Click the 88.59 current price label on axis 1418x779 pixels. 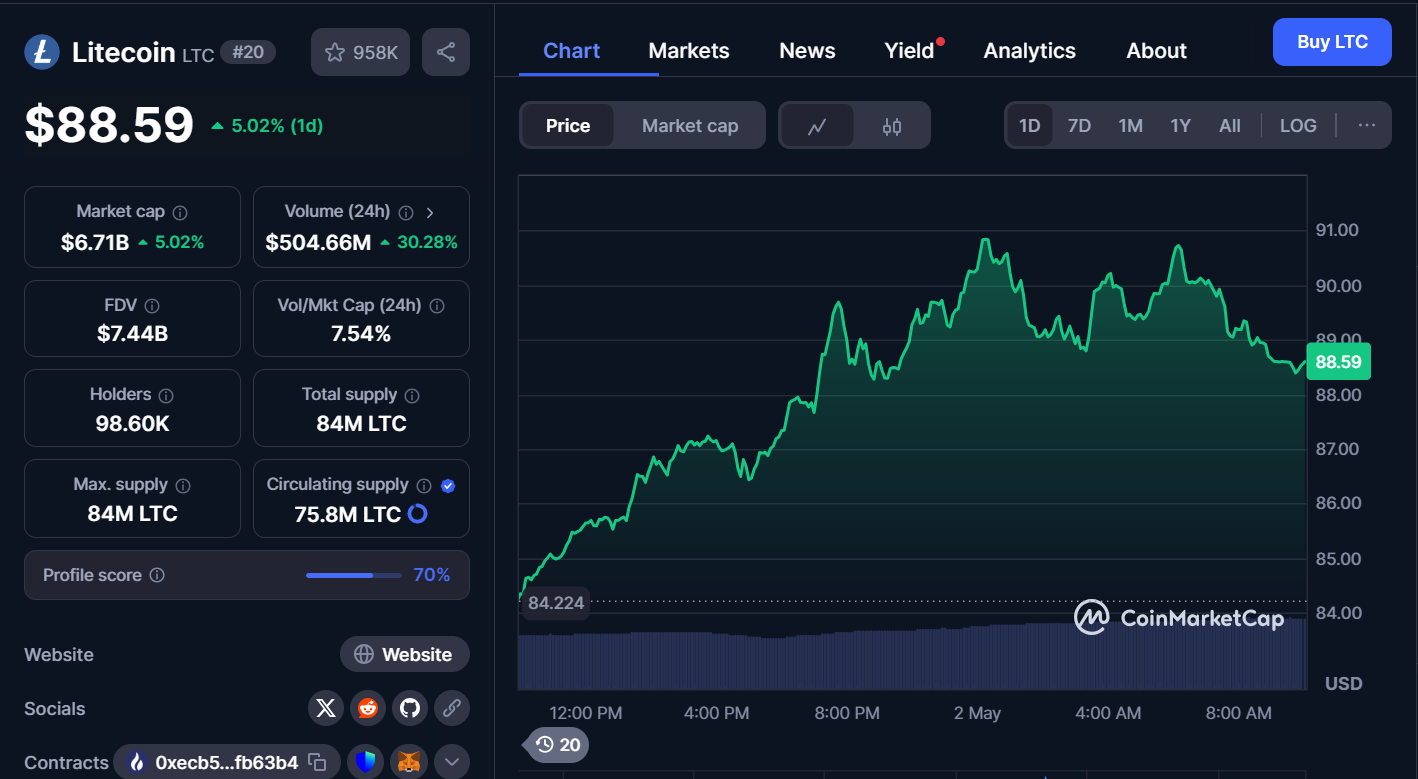(x=1338, y=362)
